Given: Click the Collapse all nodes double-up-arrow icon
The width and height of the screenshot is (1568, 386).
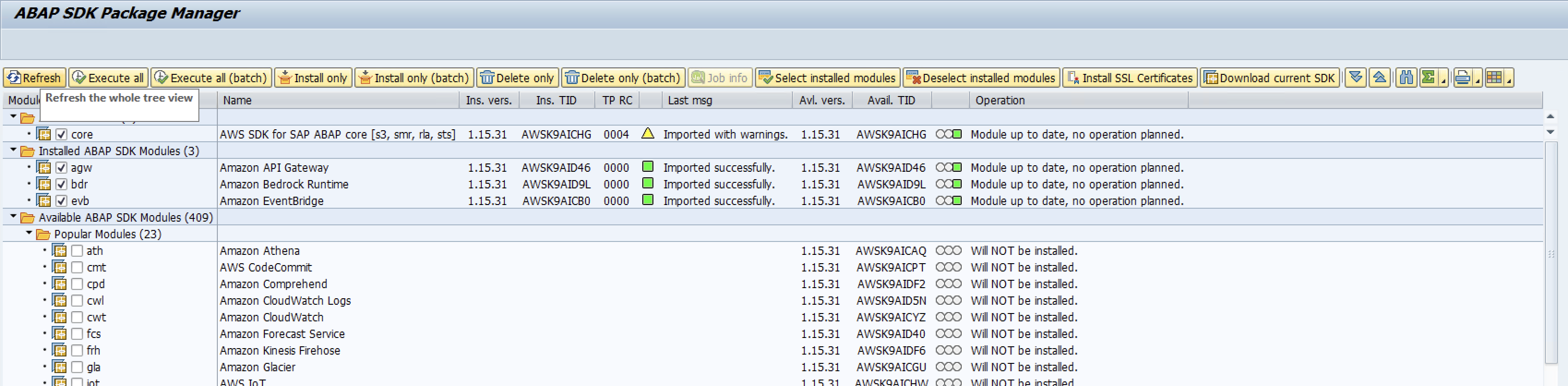Looking at the screenshot, I should click(1380, 77).
